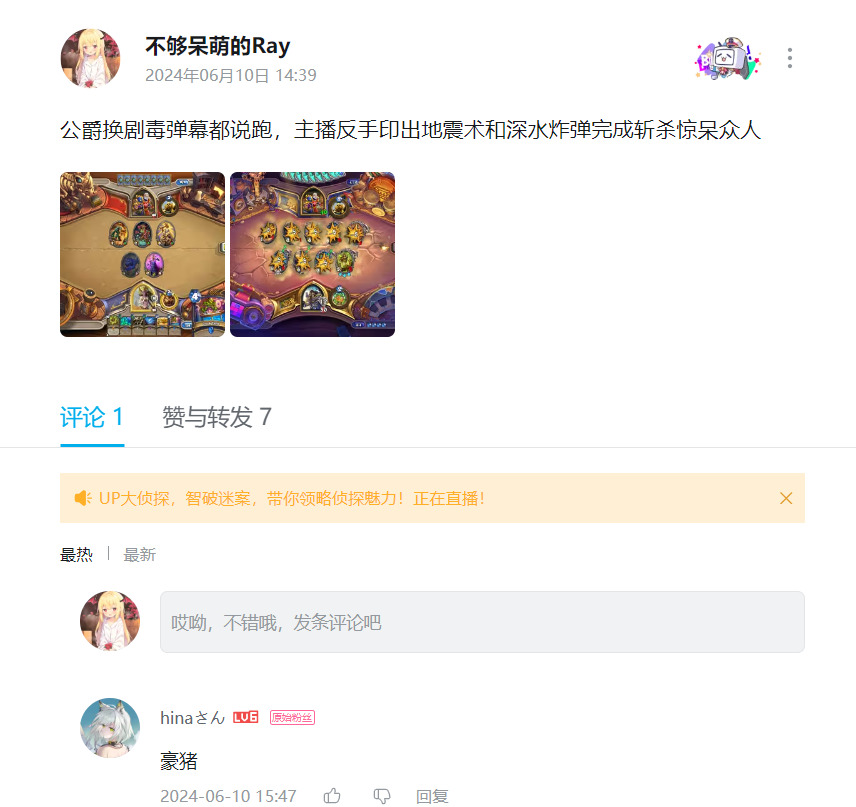Viewport: 856px width, 807px height.
Task: Click the bilibili TV mascot decoration icon
Action: click(x=728, y=58)
